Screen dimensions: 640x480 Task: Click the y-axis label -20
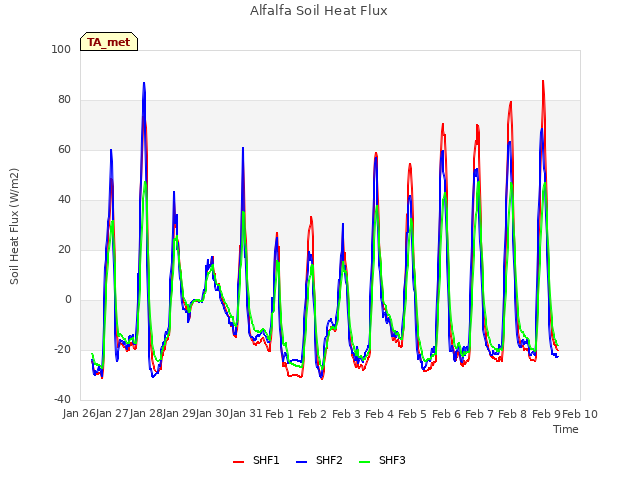pyautogui.click(x=62, y=349)
